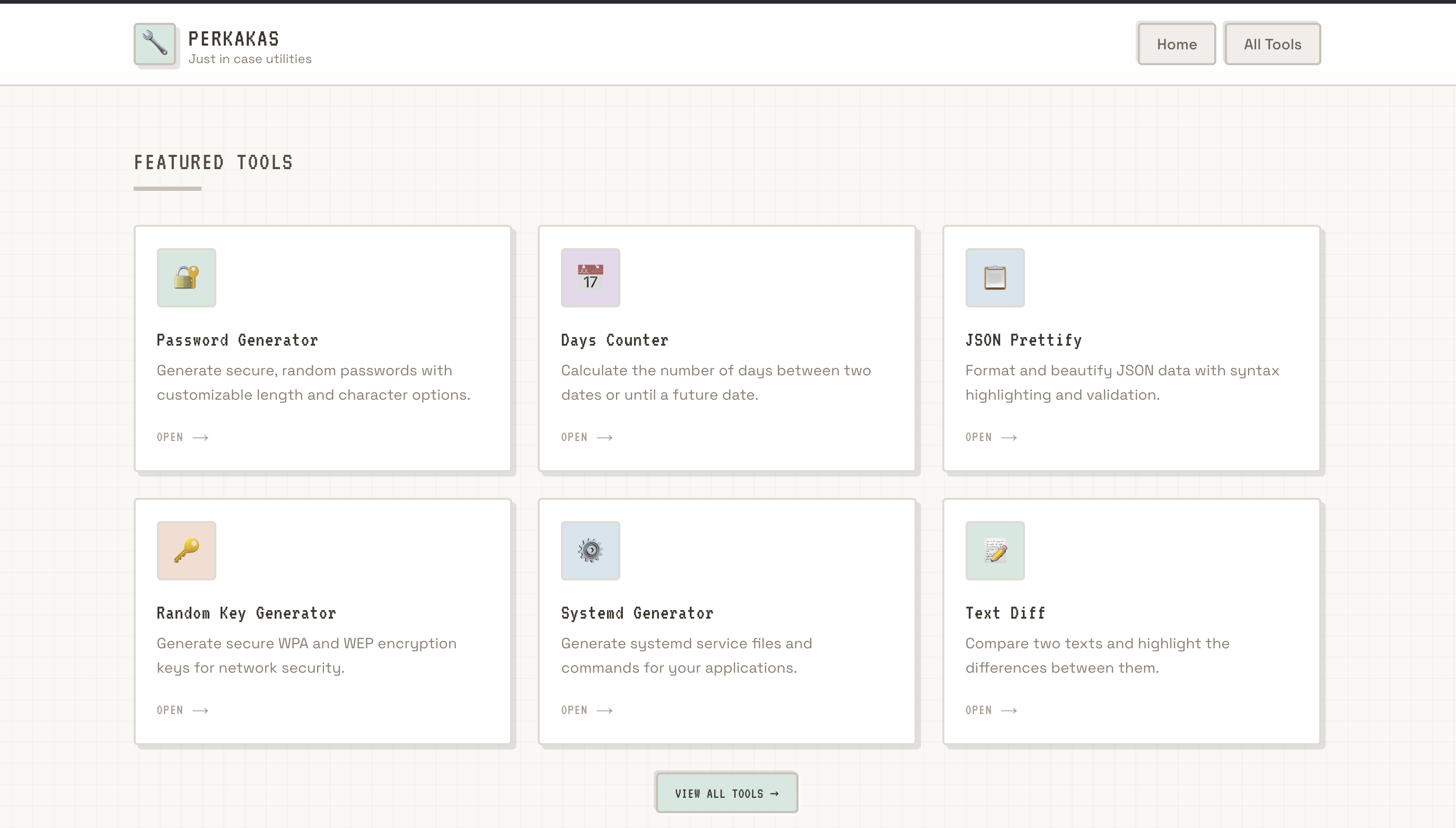The height and width of the screenshot is (828, 1456).
Task: Open link under Days Counter card
Action: (x=586, y=437)
